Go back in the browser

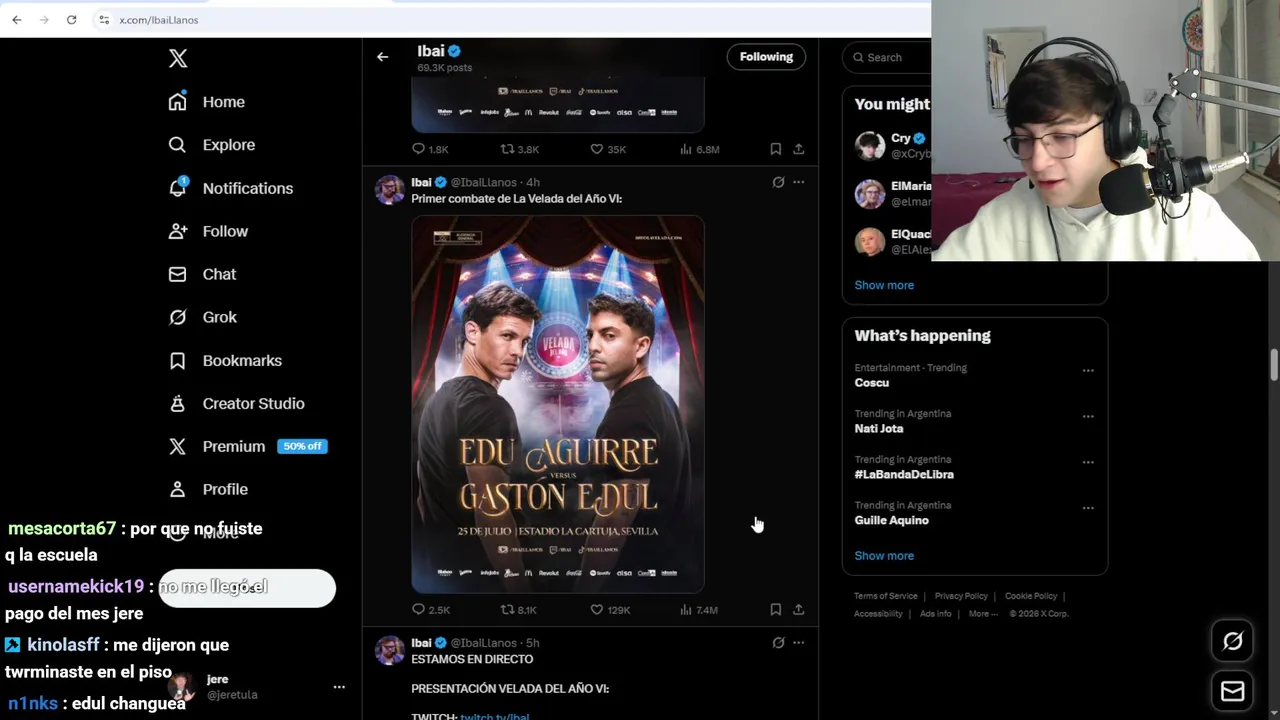point(17,20)
